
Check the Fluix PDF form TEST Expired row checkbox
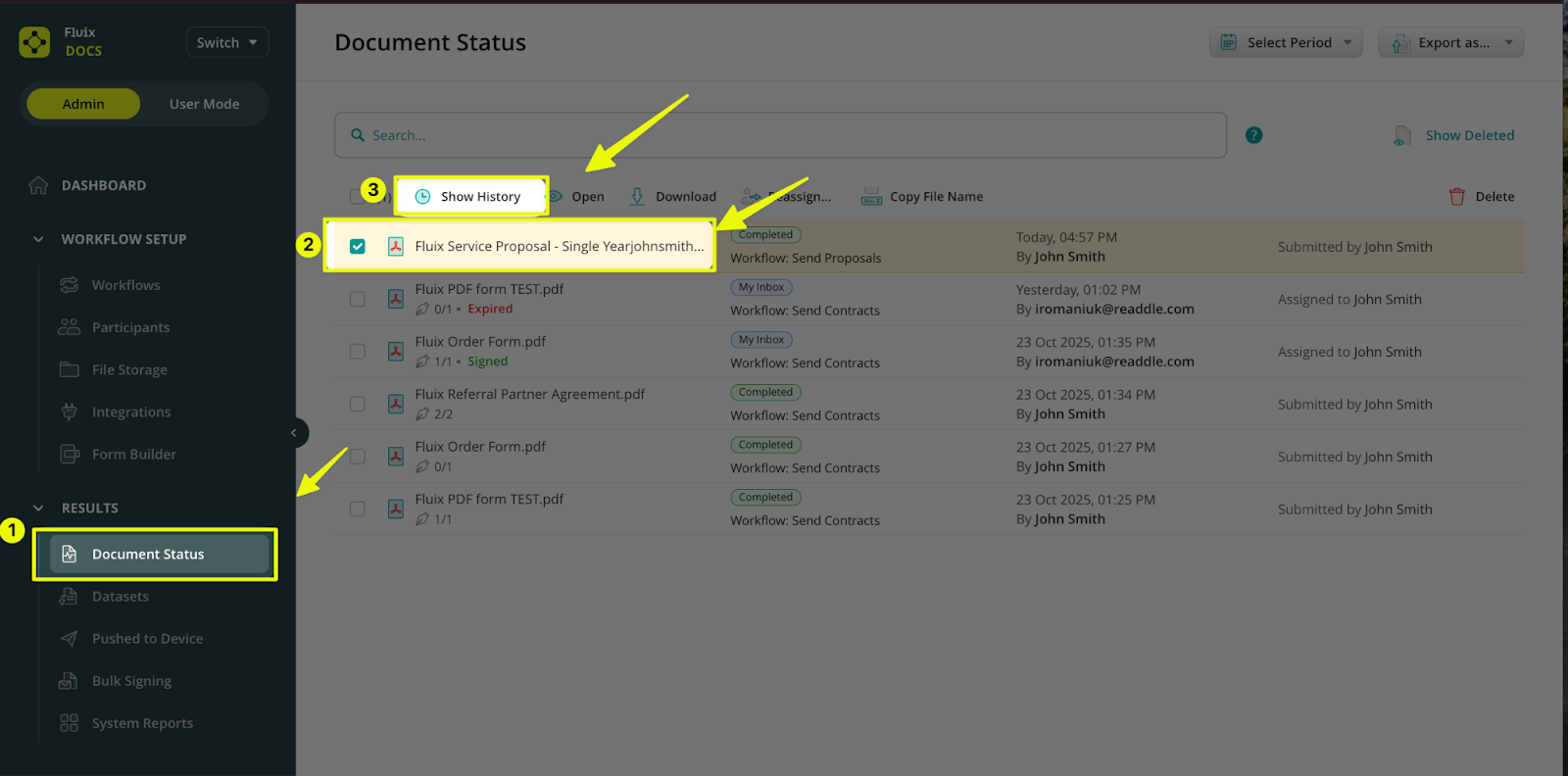tap(358, 299)
